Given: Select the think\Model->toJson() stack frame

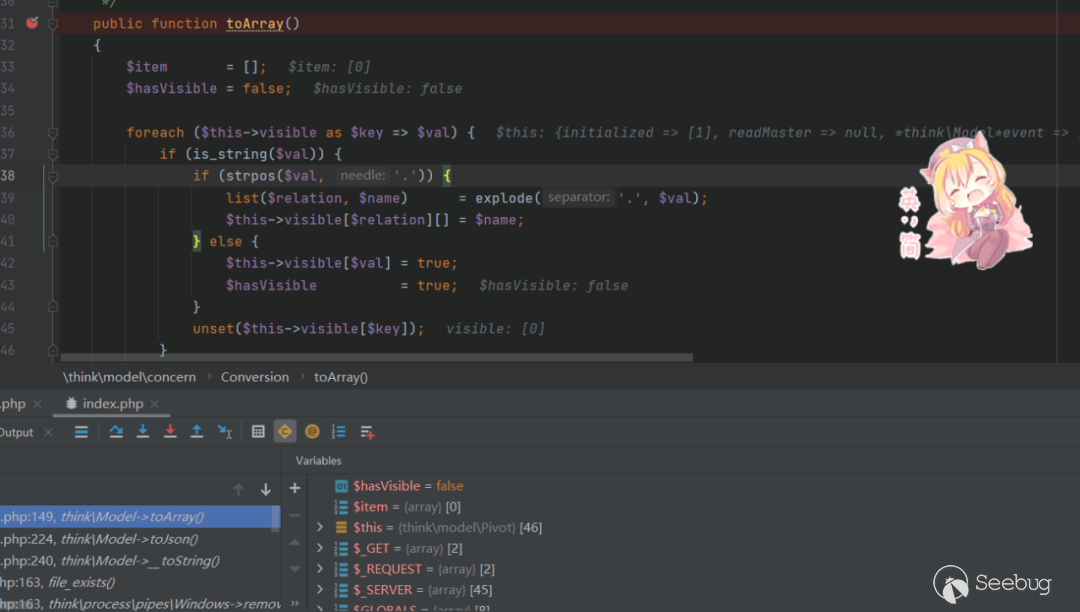Looking at the screenshot, I should [x=130, y=539].
